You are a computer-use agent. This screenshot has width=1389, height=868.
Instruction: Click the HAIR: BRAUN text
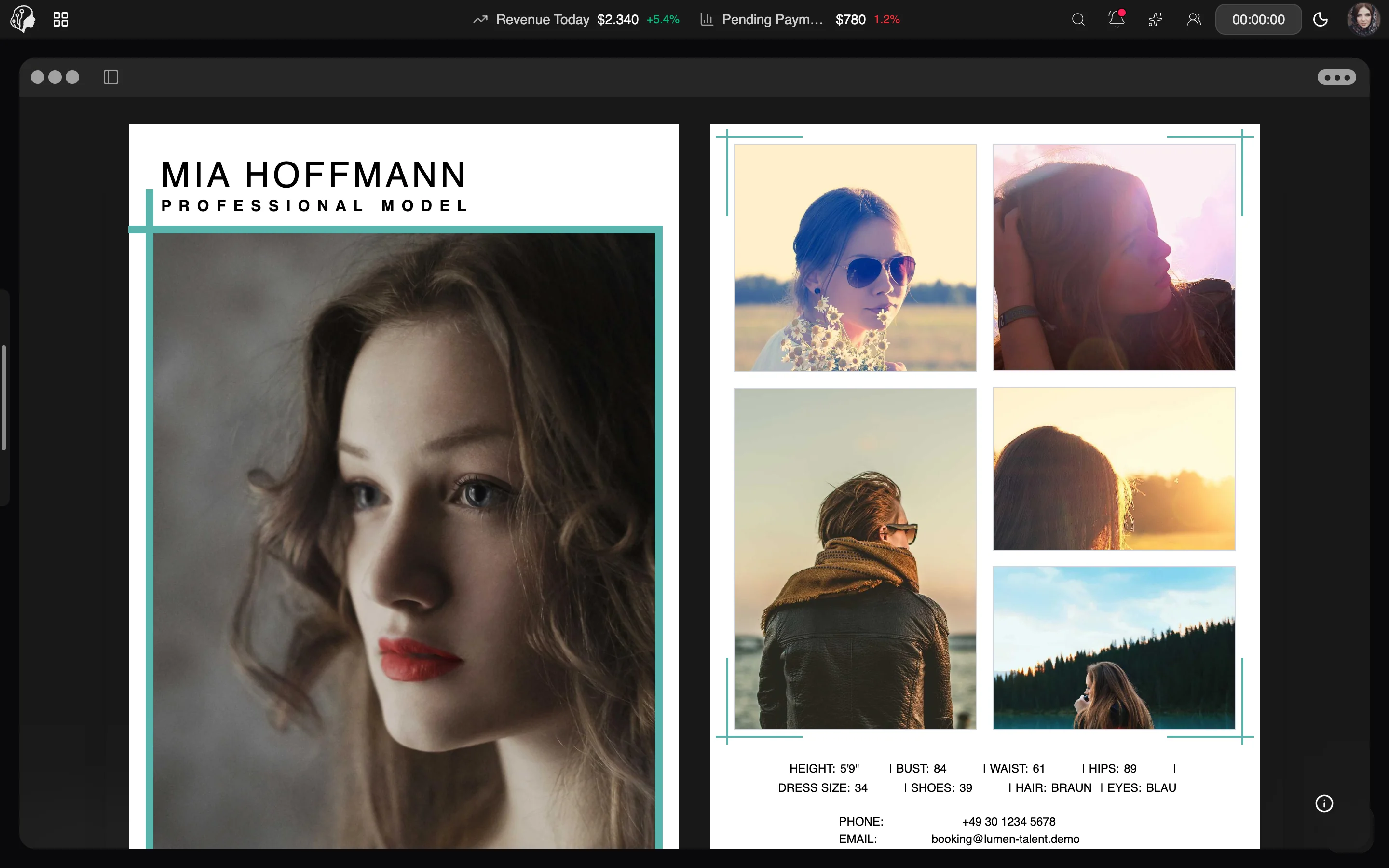1053,787
